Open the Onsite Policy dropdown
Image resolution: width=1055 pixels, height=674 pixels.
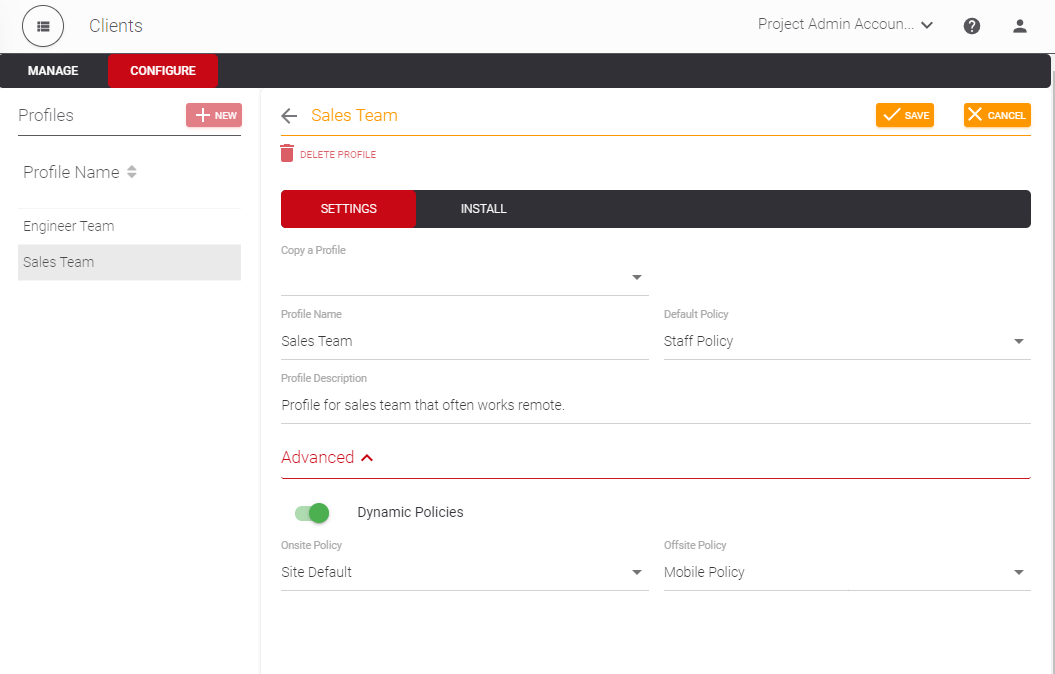click(x=636, y=572)
